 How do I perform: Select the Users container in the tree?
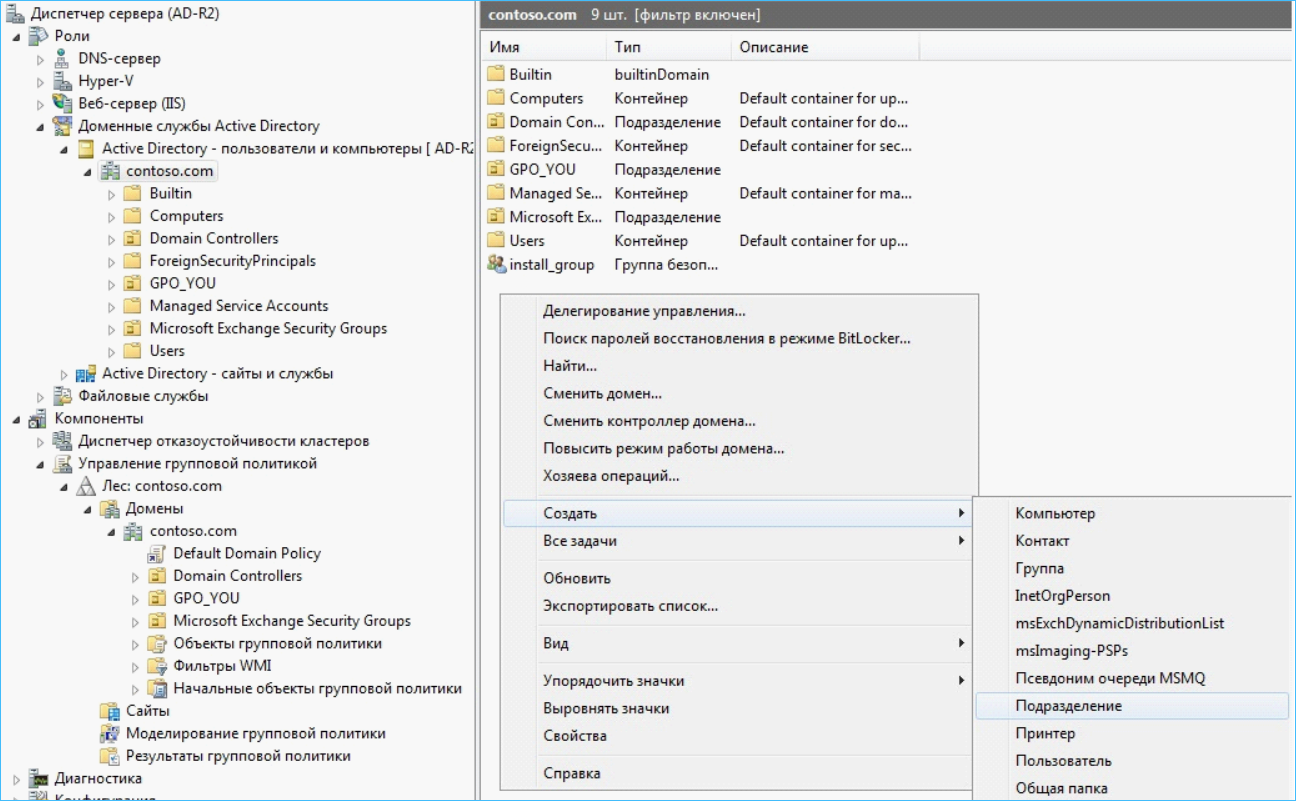coord(167,351)
